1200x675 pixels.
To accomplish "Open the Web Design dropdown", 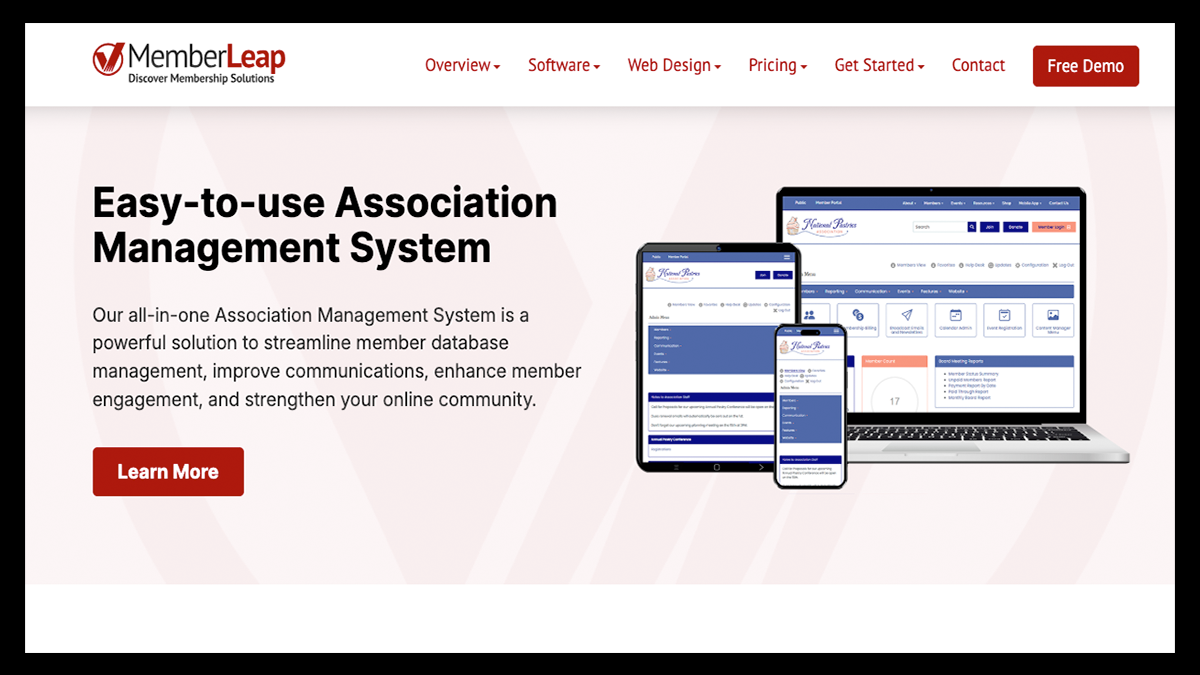I will [674, 66].
